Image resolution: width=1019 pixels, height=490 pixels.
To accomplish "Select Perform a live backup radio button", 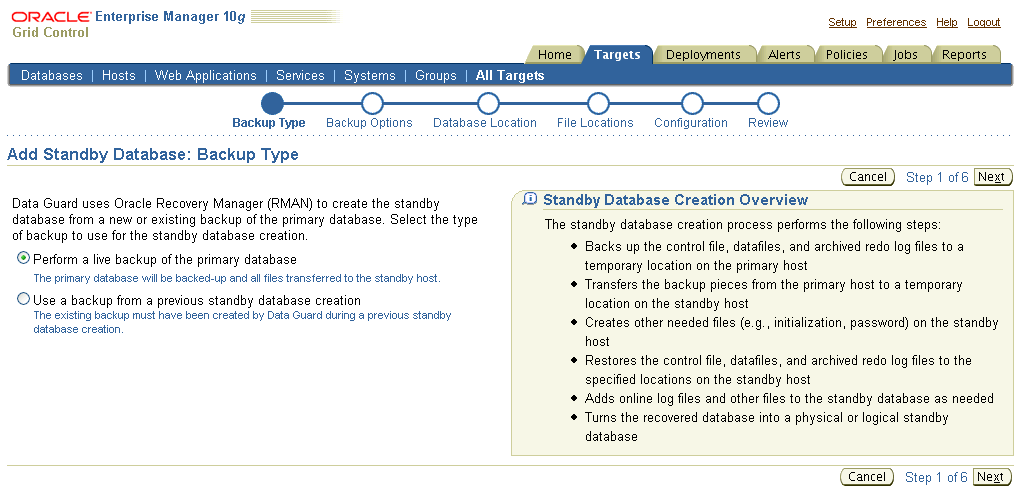I will pyautogui.click(x=24, y=259).
